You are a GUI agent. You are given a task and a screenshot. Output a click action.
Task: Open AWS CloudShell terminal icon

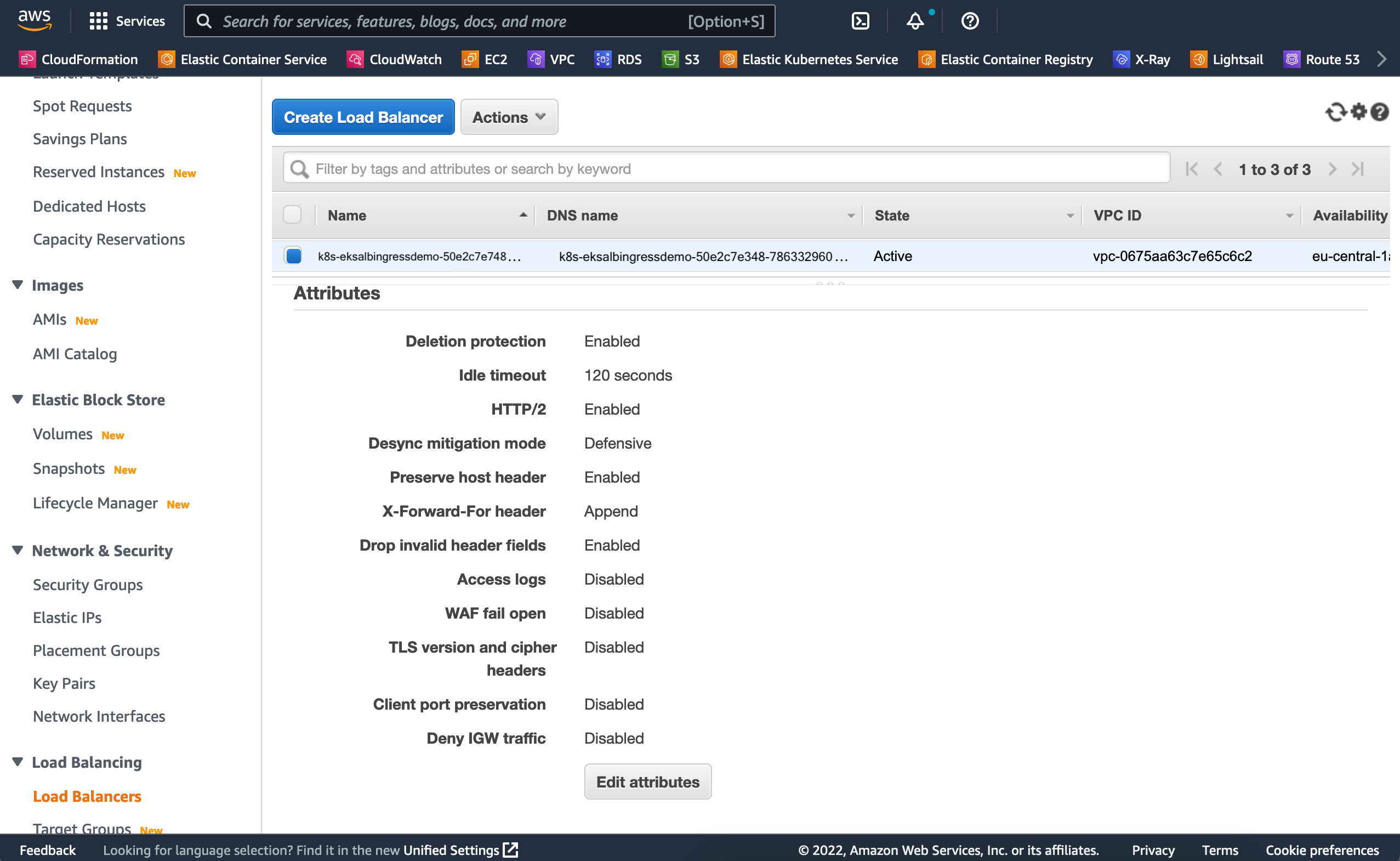pyautogui.click(x=860, y=21)
